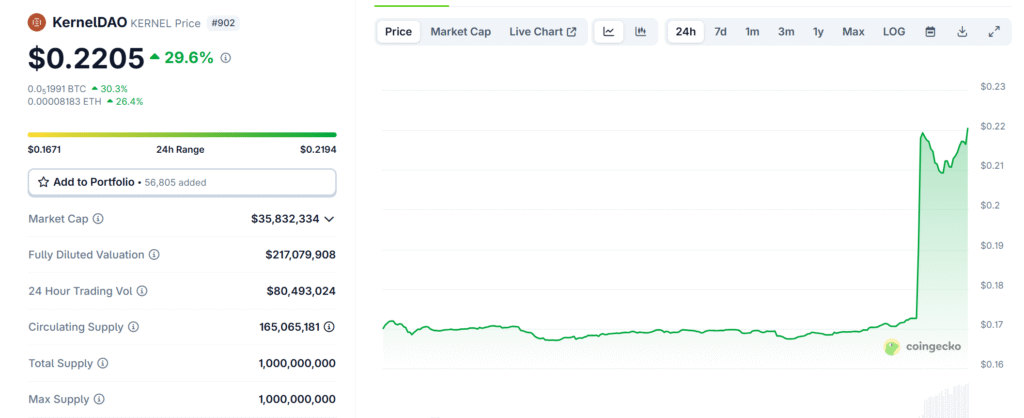
Task: Select the Price tab
Action: coord(398,32)
